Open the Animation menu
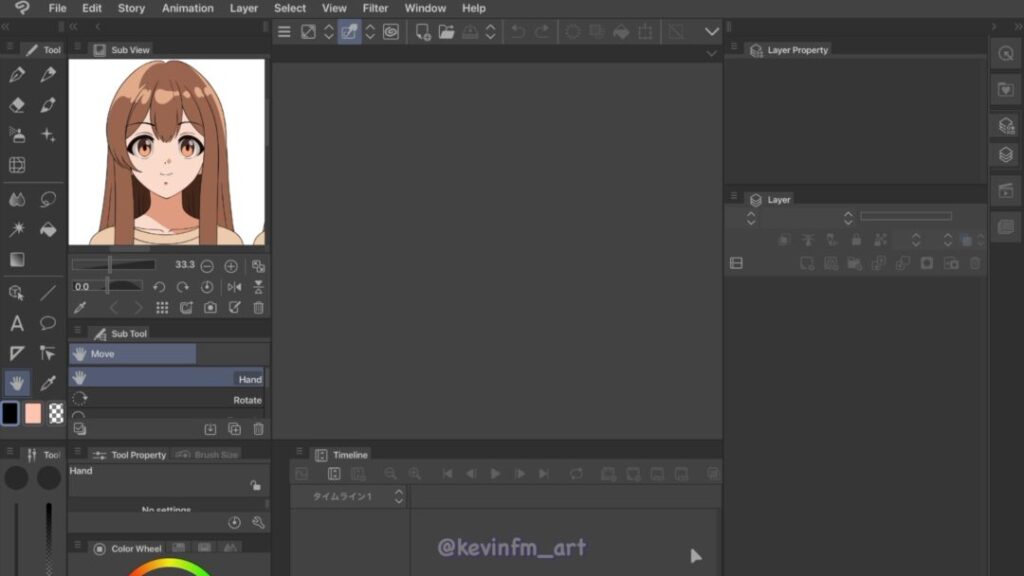 [x=188, y=8]
